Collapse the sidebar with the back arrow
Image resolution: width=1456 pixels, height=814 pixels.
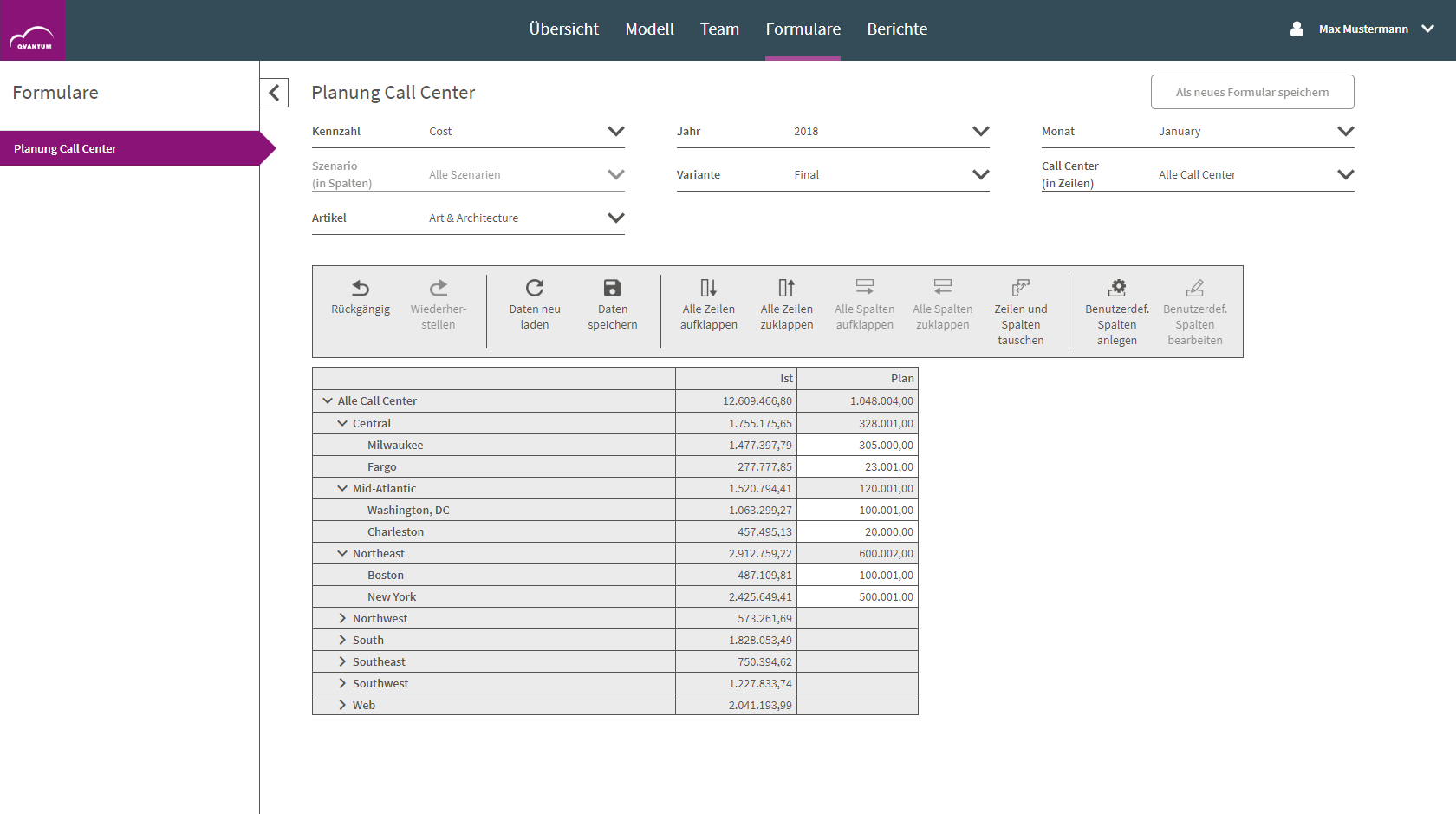tap(274, 93)
